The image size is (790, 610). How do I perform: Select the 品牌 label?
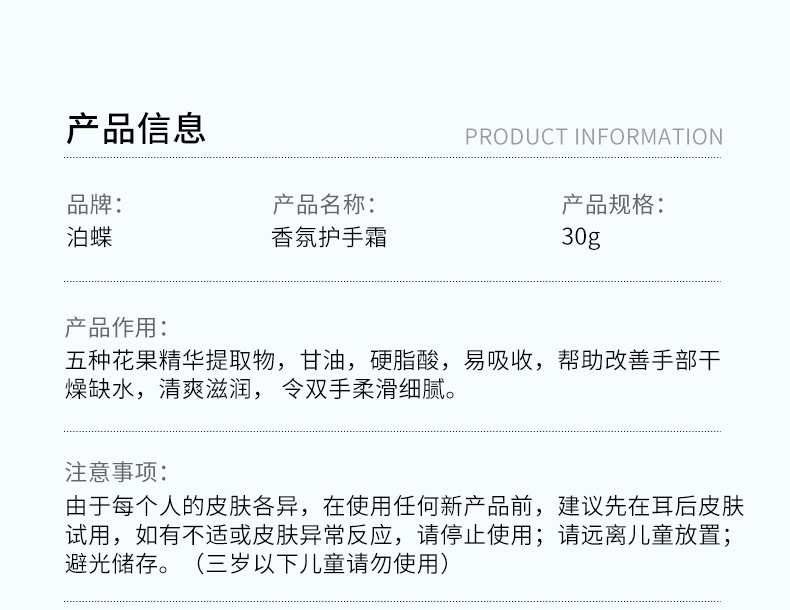coord(94,206)
